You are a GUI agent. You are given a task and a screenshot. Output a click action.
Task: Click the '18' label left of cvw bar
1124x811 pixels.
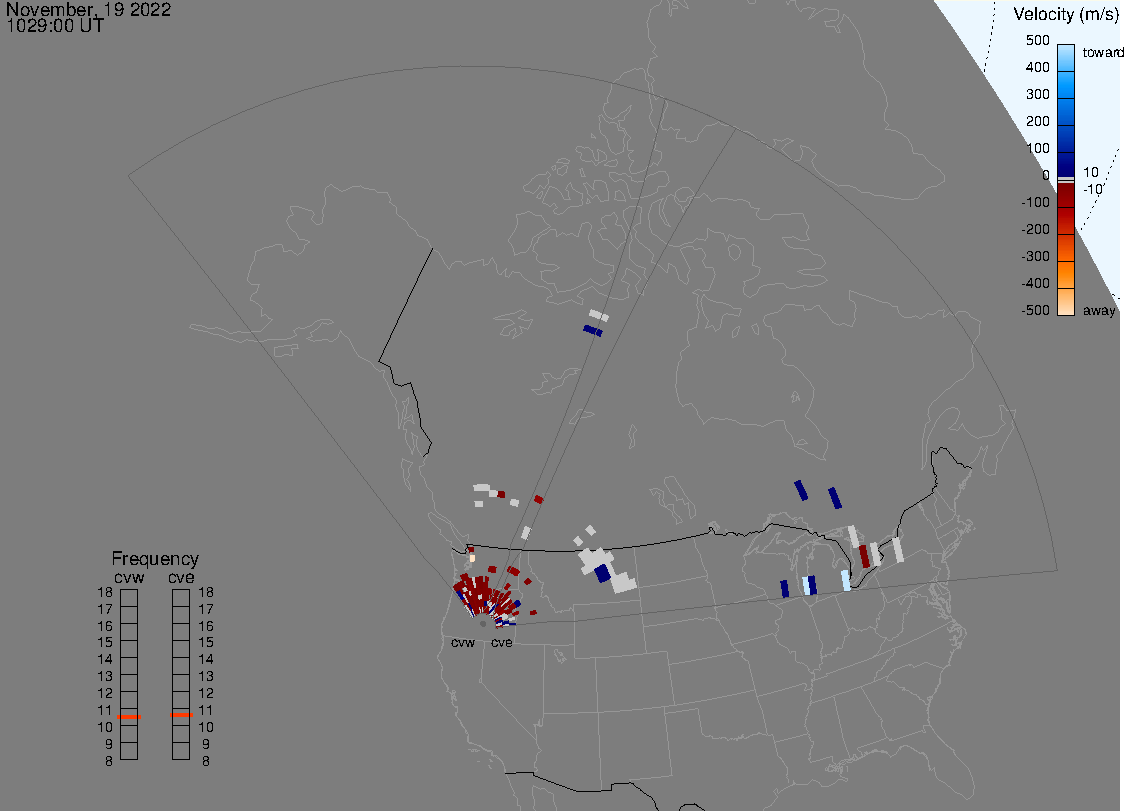click(105, 592)
